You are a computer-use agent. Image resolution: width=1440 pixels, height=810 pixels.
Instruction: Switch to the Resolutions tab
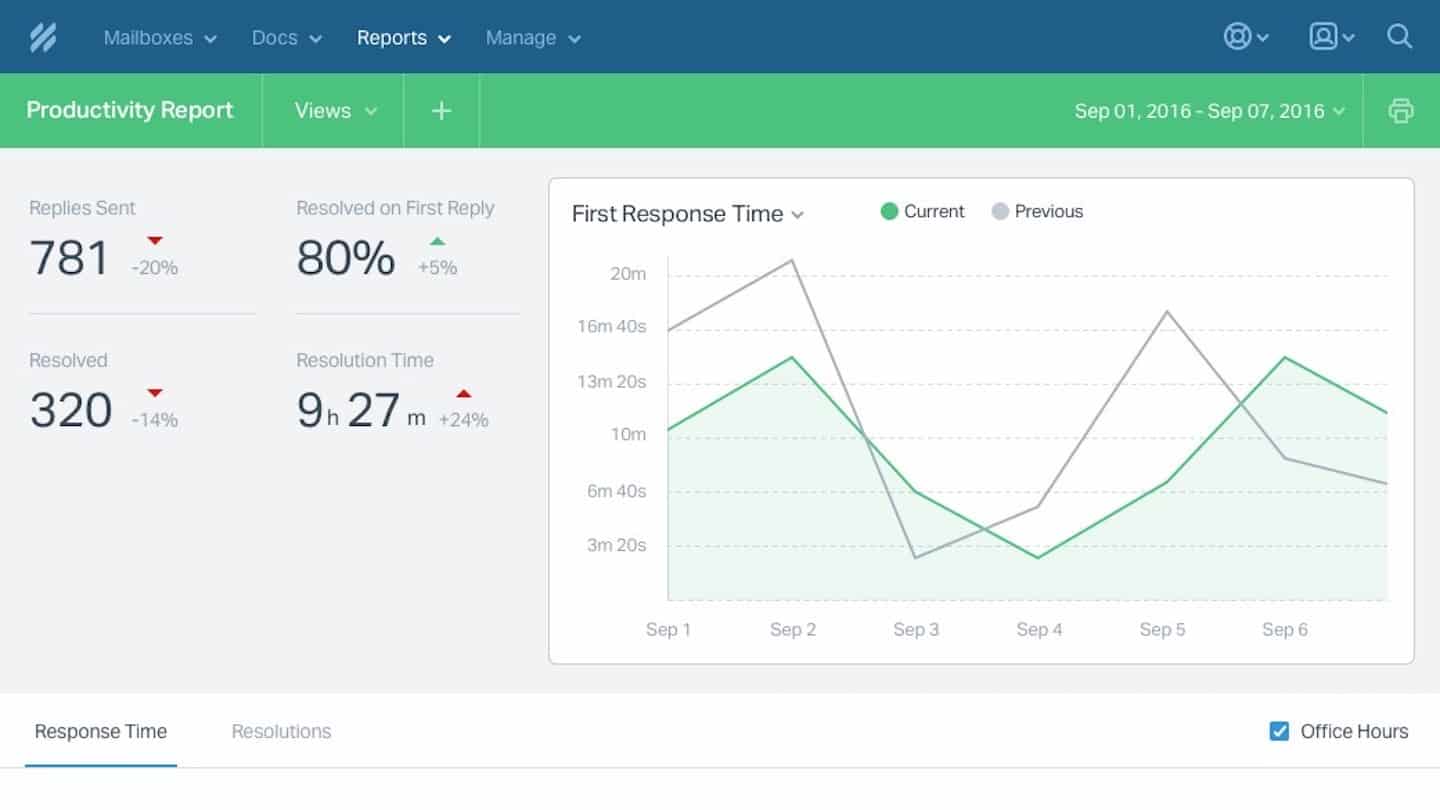(281, 731)
